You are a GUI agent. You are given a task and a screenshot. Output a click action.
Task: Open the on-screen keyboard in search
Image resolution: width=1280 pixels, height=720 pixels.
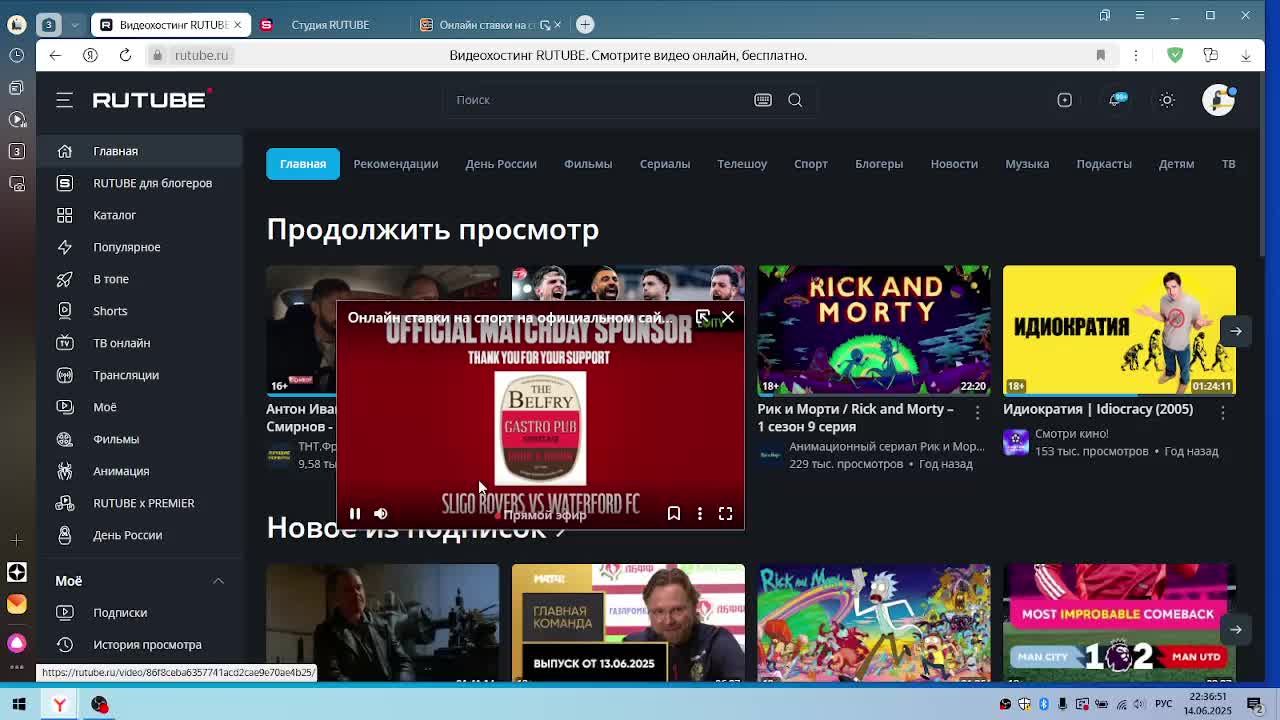pos(763,100)
